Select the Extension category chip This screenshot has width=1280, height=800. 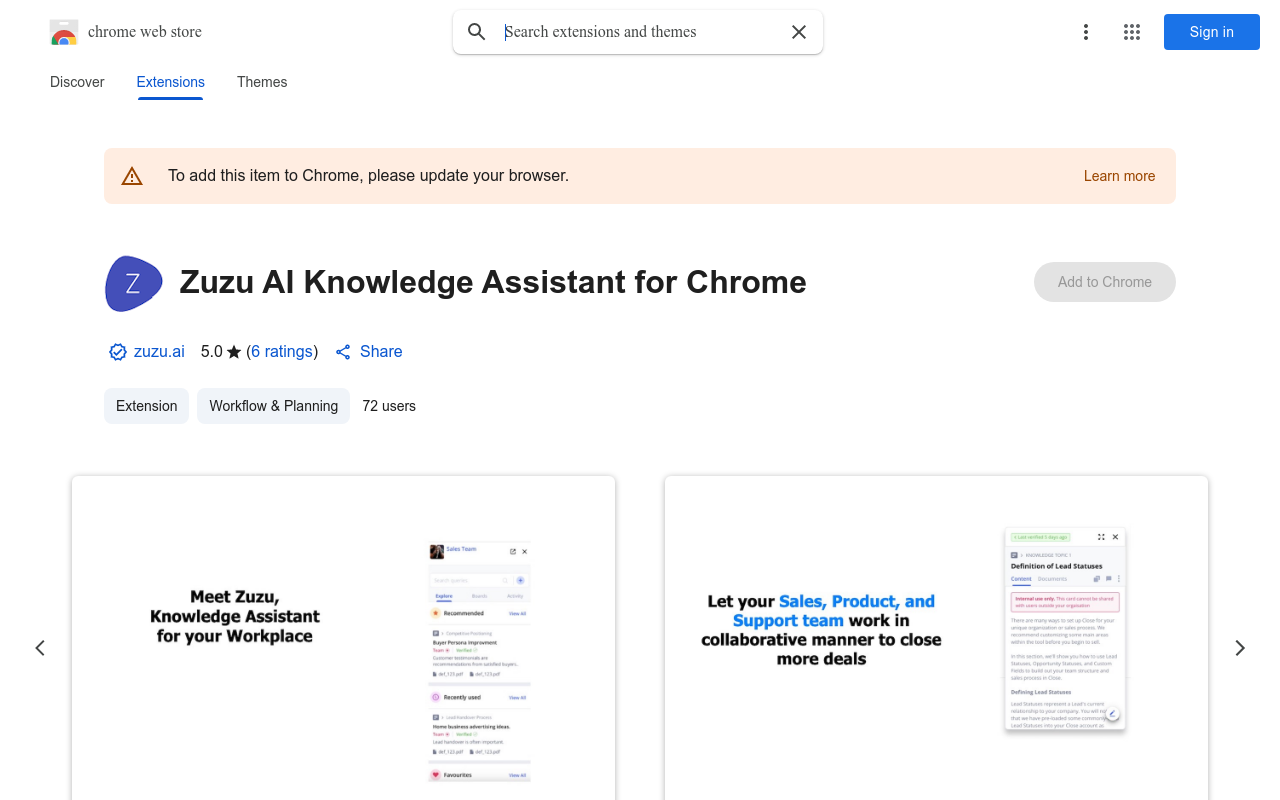[147, 406]
